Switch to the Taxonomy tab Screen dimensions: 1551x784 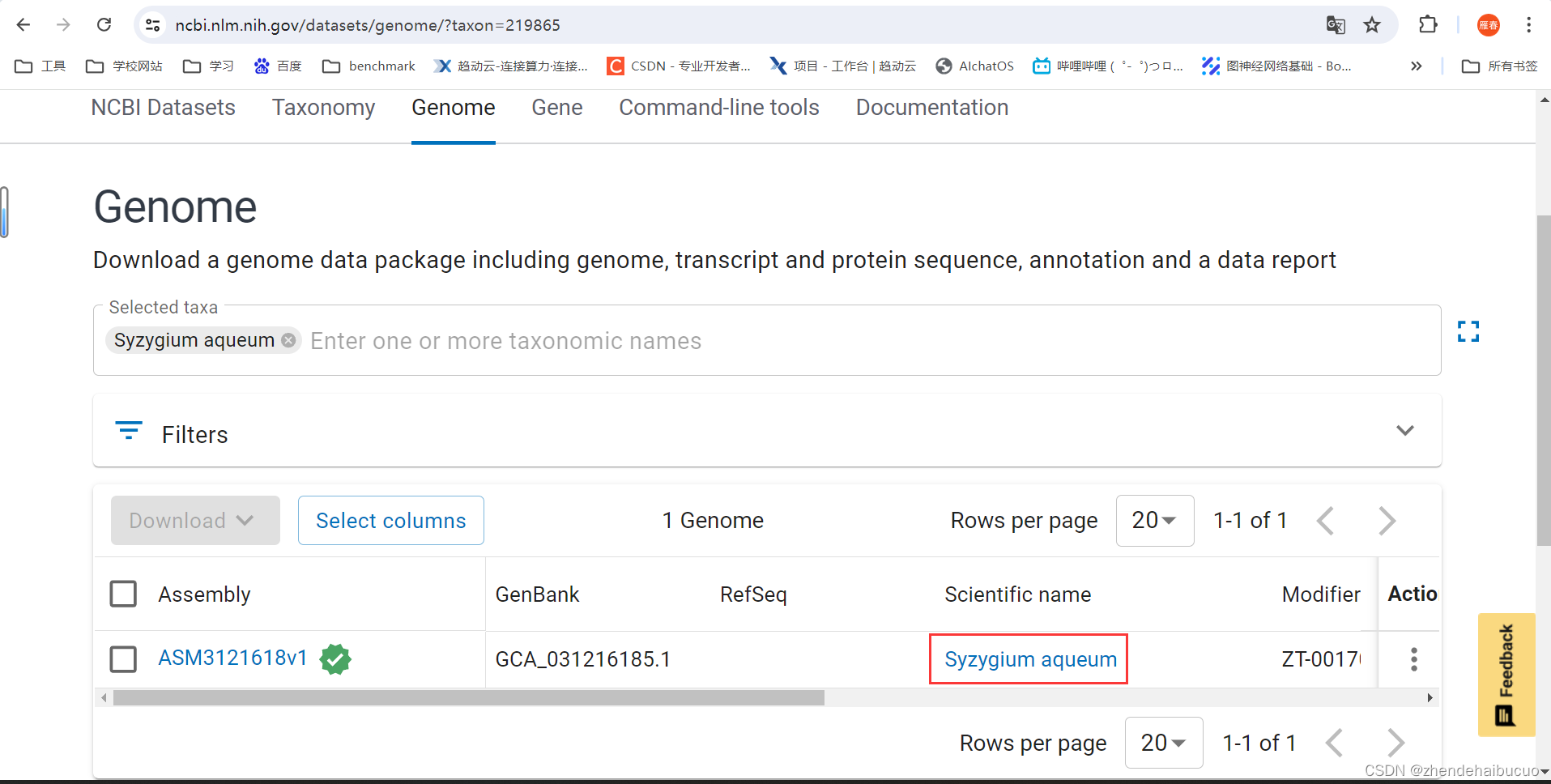[323, 107]
